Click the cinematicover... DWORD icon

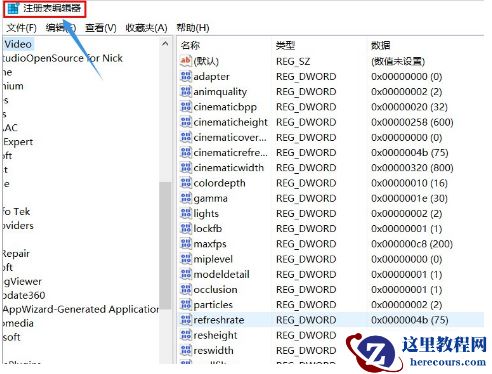pos(186,137)
